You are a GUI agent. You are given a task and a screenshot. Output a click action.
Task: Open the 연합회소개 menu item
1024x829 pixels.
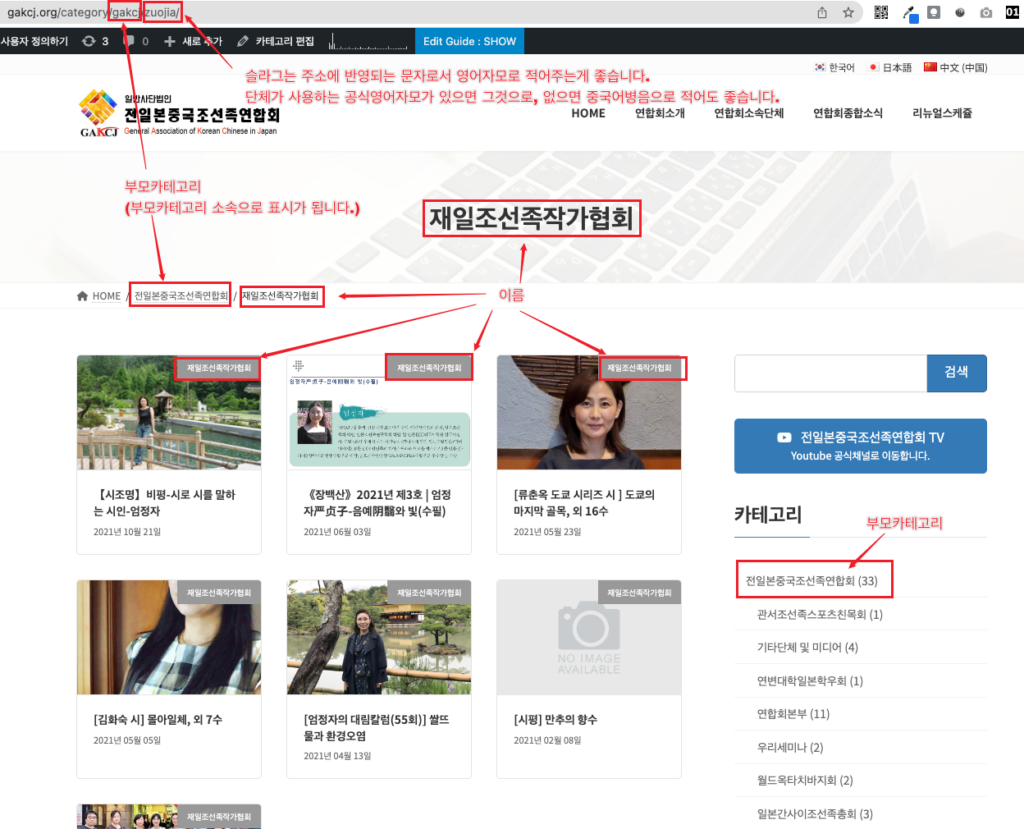pyautogui.click(x=660, y=113)
